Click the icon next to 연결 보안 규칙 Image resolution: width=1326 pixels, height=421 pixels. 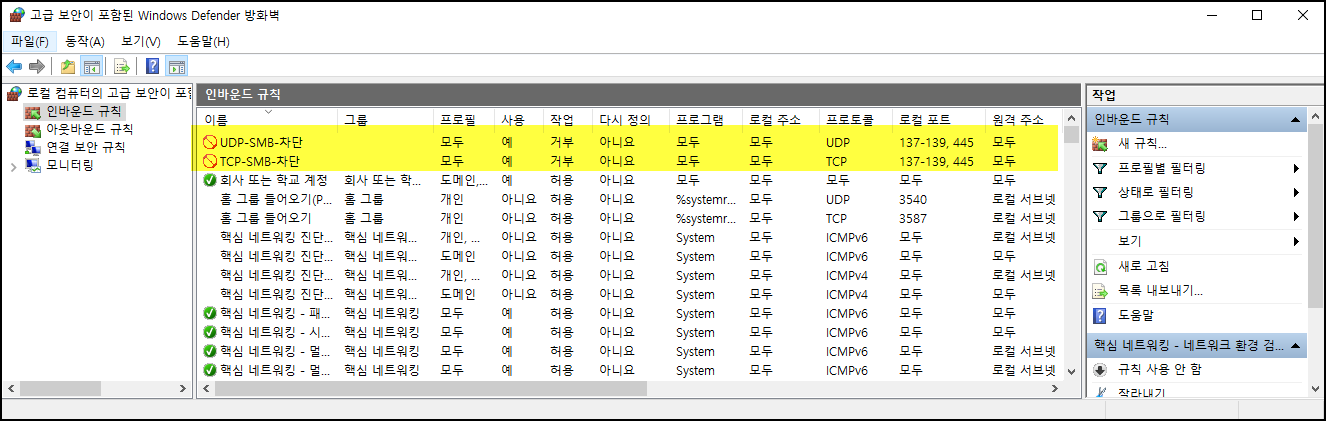pos(33,147)
